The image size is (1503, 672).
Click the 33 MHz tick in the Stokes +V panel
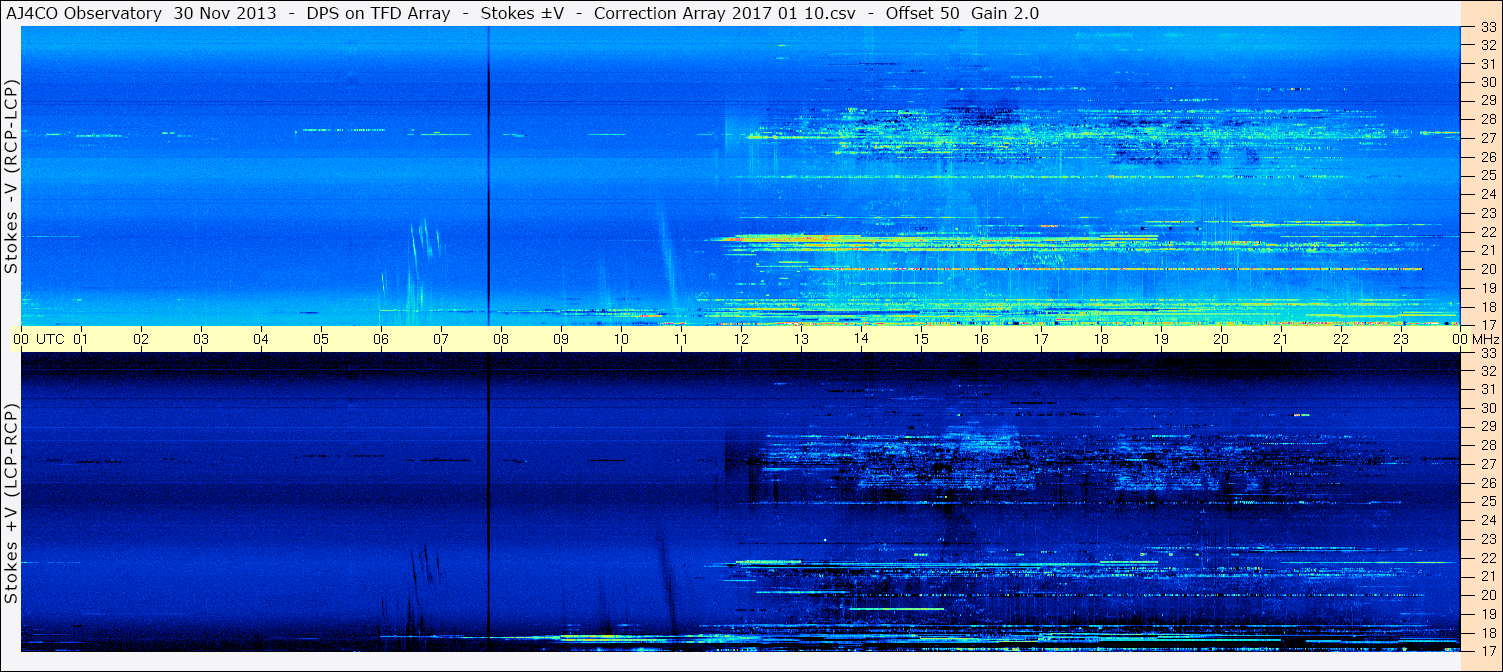click(x=1488, y=353)
